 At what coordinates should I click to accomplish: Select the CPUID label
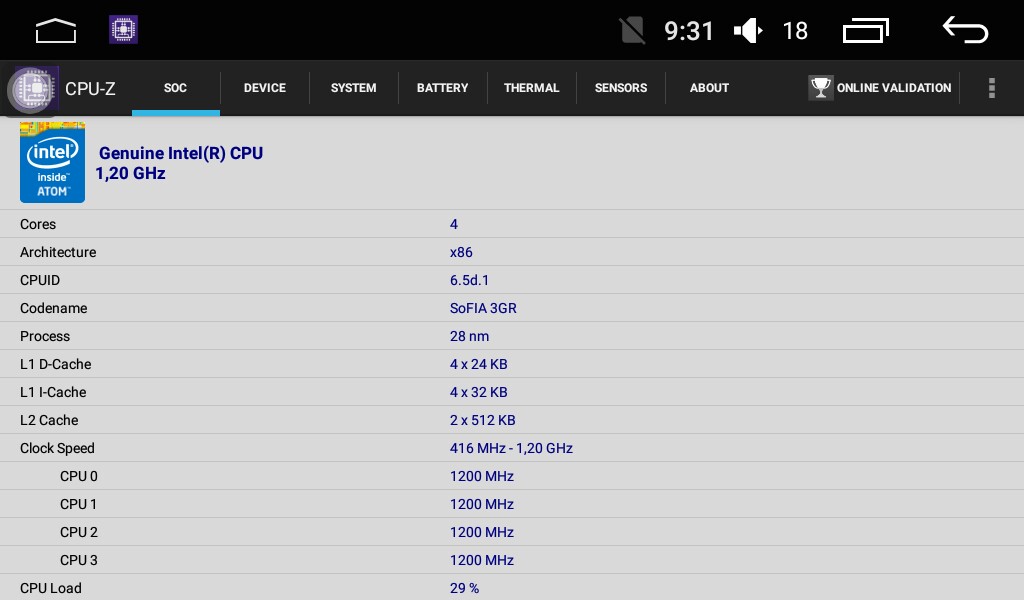tap(40, 280)
